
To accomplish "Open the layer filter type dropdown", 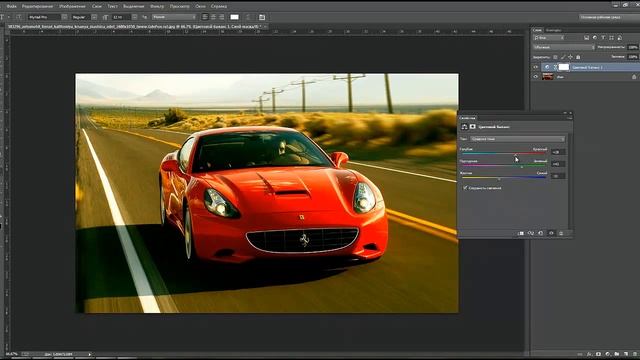I will 549,38.
